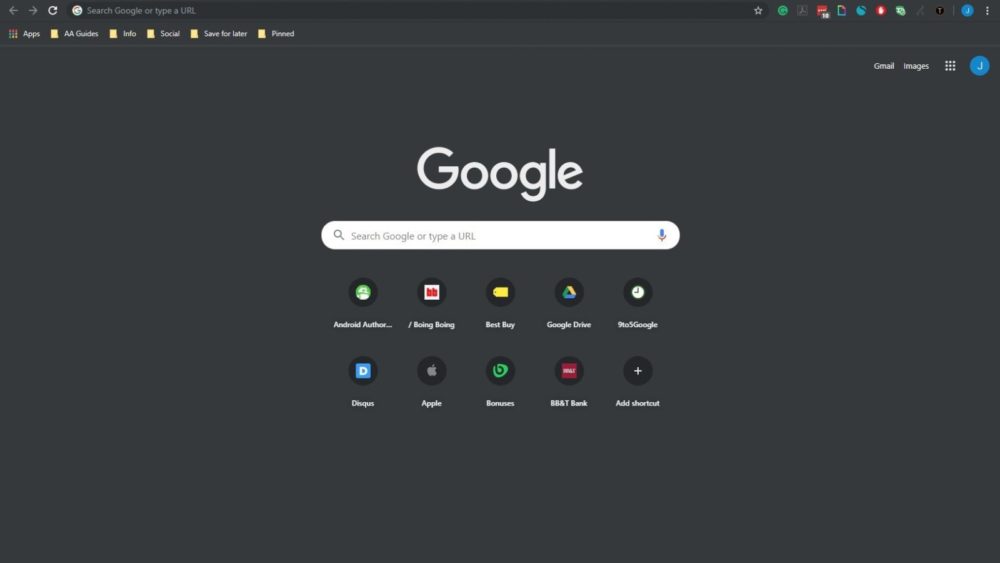Open the Android Authority shortcut
This screenshot has width=1000, height=563.
point(363,304)
